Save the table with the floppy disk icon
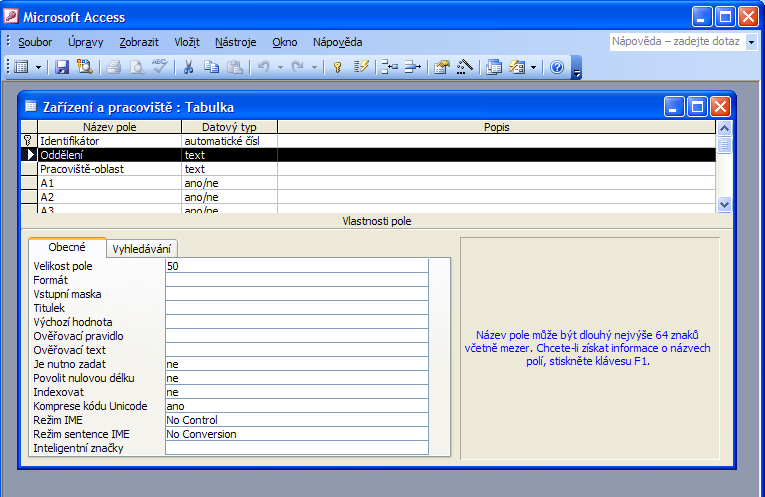The height and width of the screenshot is (497, 765). coord(62,67)
